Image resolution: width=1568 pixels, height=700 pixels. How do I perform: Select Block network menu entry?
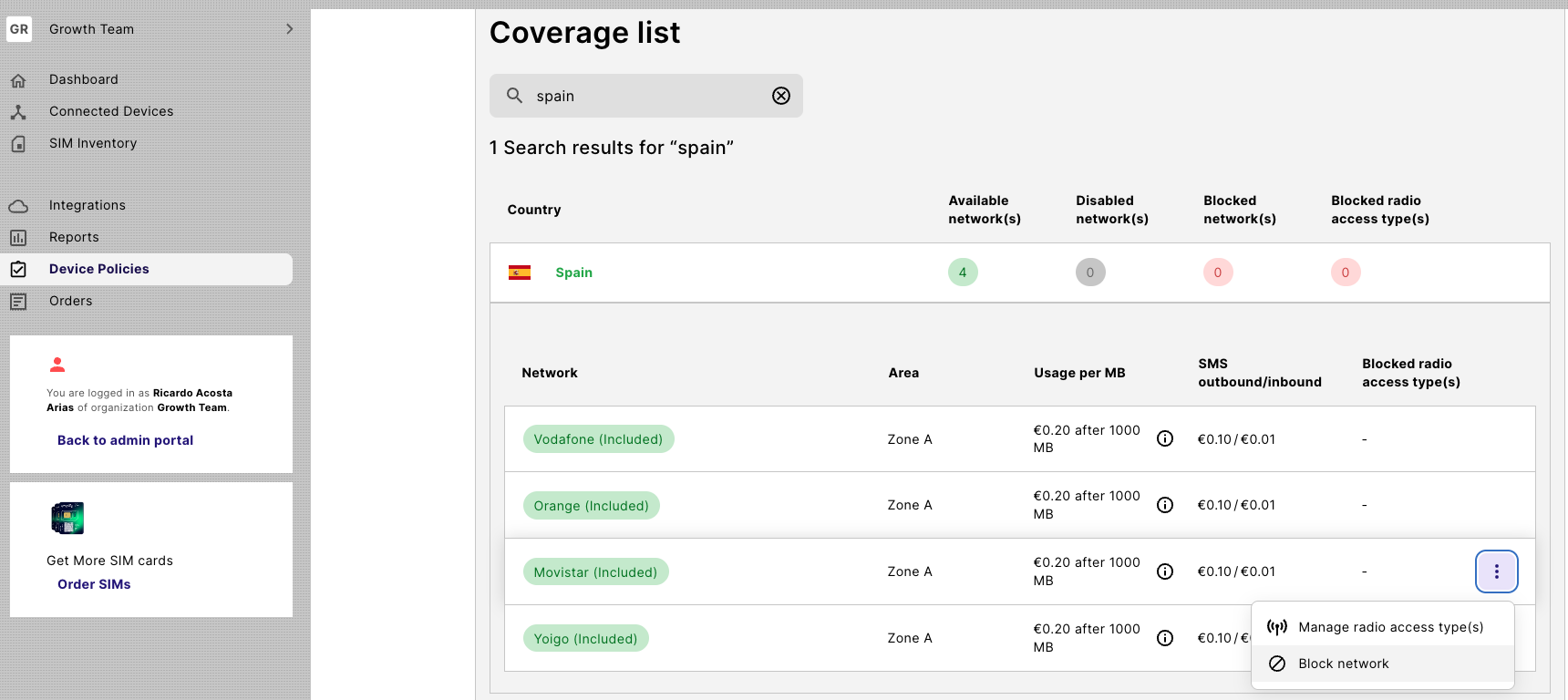coord(1383,664)
